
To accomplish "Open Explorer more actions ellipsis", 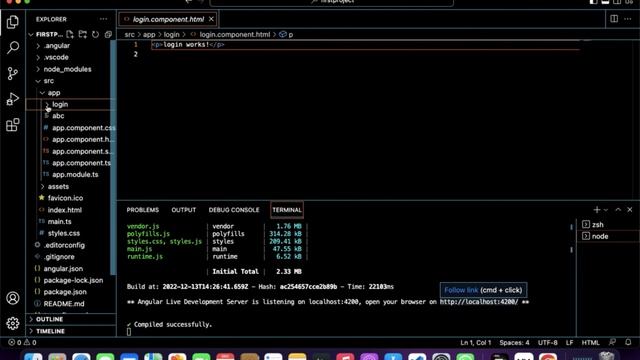I will click(x=103, y=19).
